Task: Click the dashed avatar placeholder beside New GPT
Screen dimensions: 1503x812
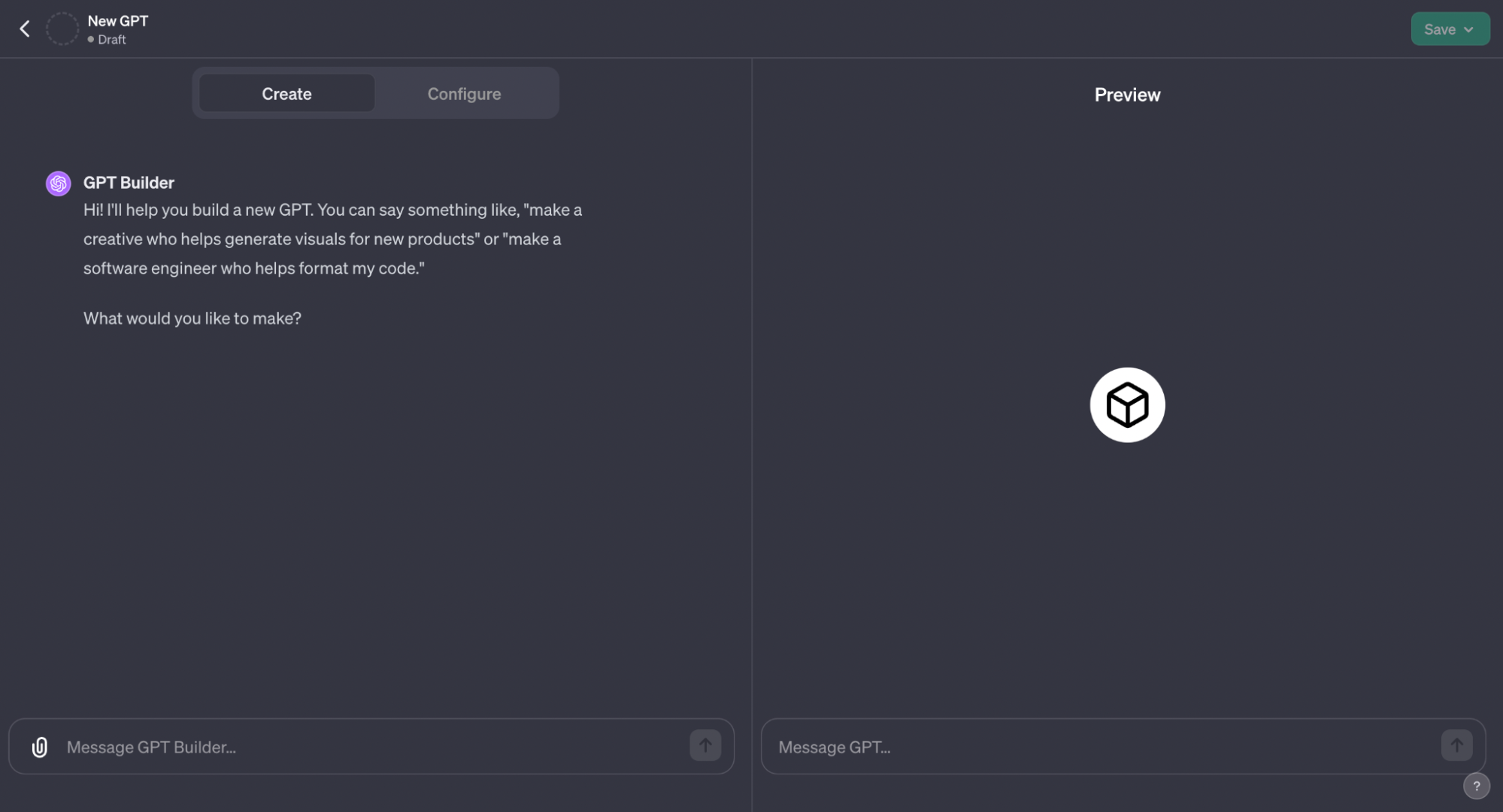Action: [62, 28]
